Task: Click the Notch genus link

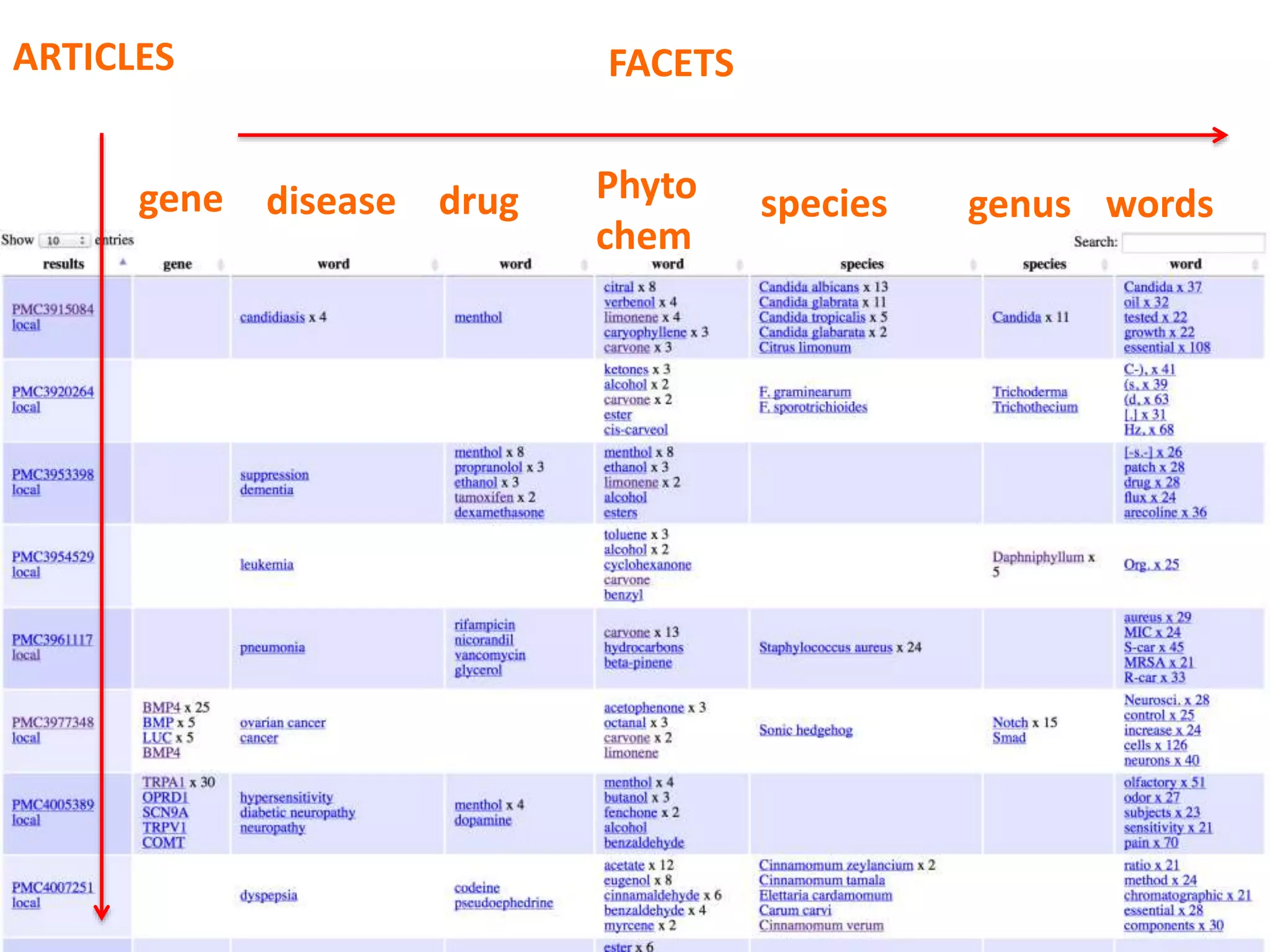Action: [1010, 723]
